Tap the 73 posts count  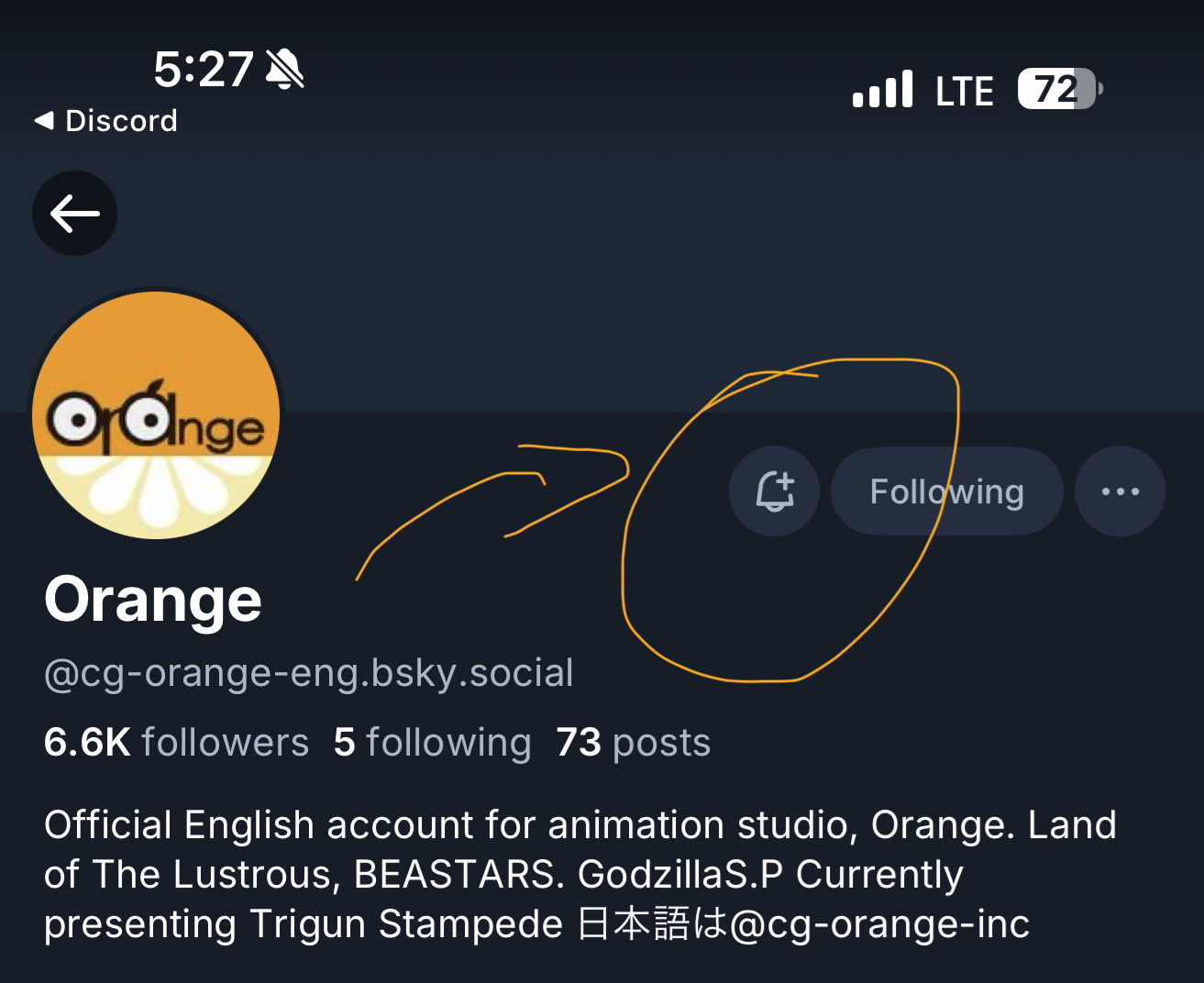tap(633, 743)
